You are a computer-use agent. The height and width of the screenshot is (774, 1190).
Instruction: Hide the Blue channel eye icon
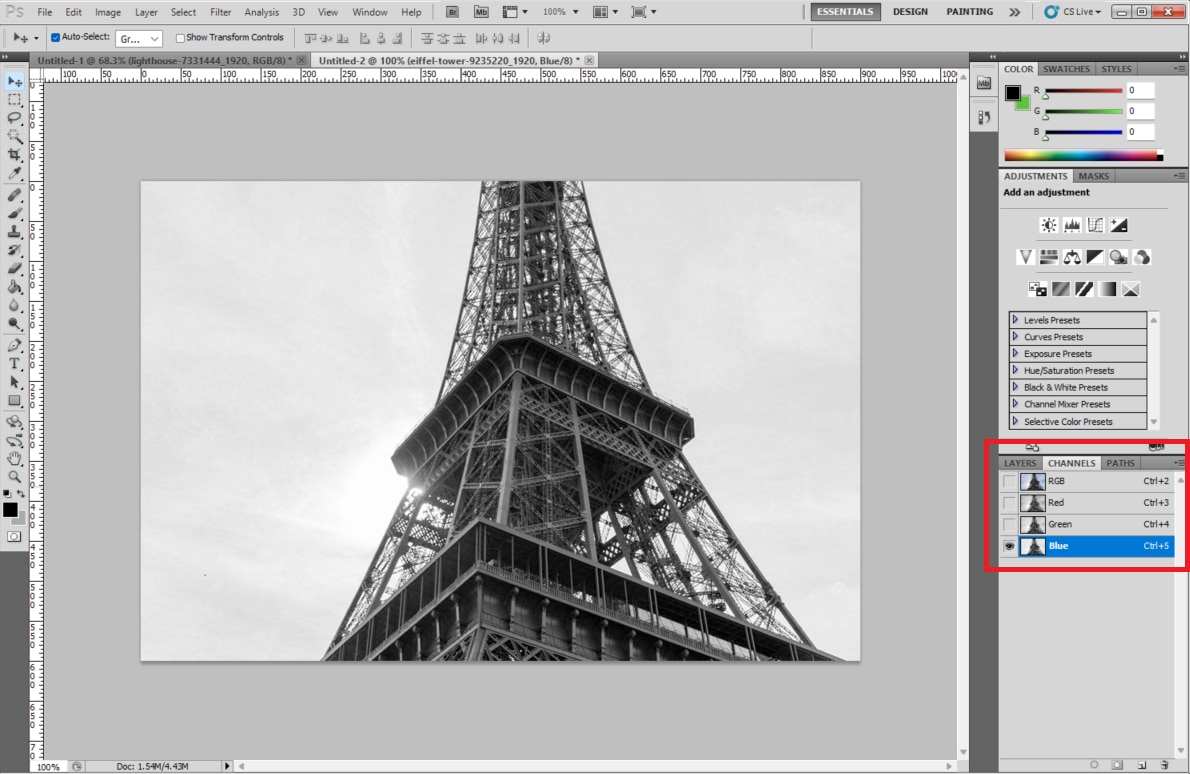tap(1009, 546)
